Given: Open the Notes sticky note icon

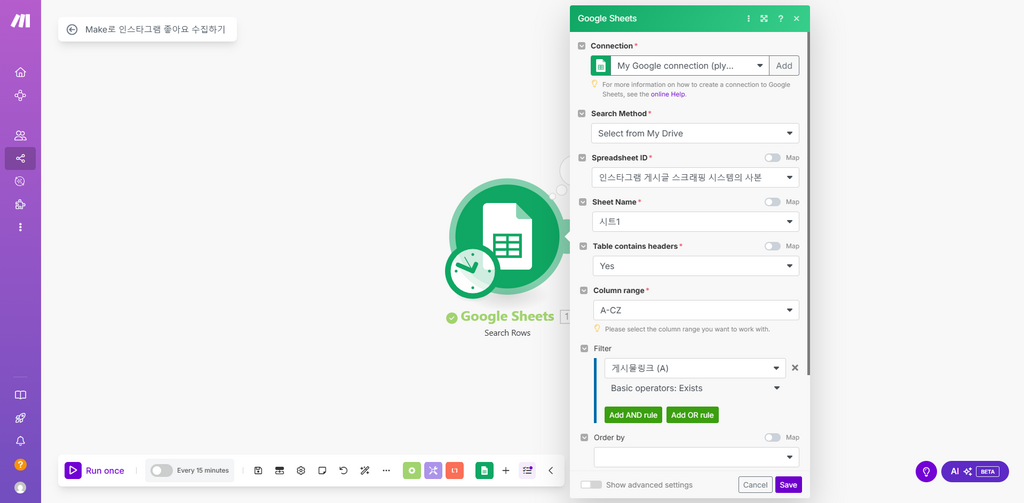Looking at the screenshot, I should coord(322,470).
